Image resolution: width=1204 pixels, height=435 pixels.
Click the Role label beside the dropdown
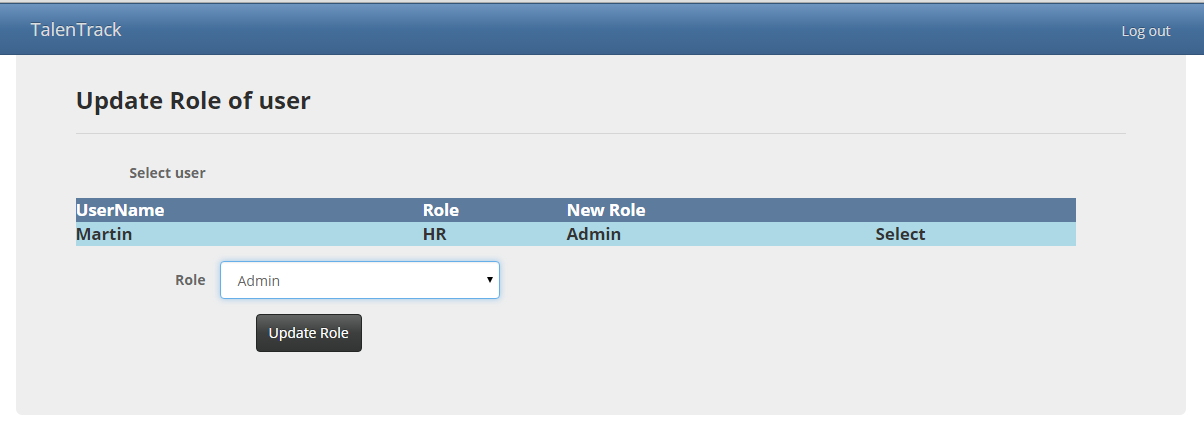click(190, 280)
